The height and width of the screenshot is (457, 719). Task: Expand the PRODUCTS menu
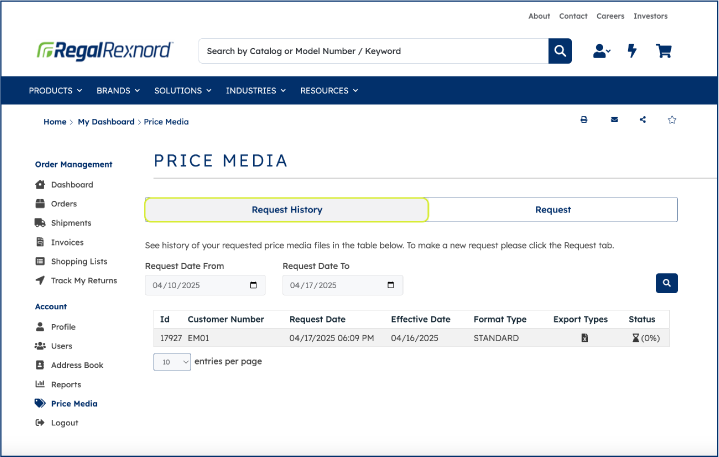point(55,91)
